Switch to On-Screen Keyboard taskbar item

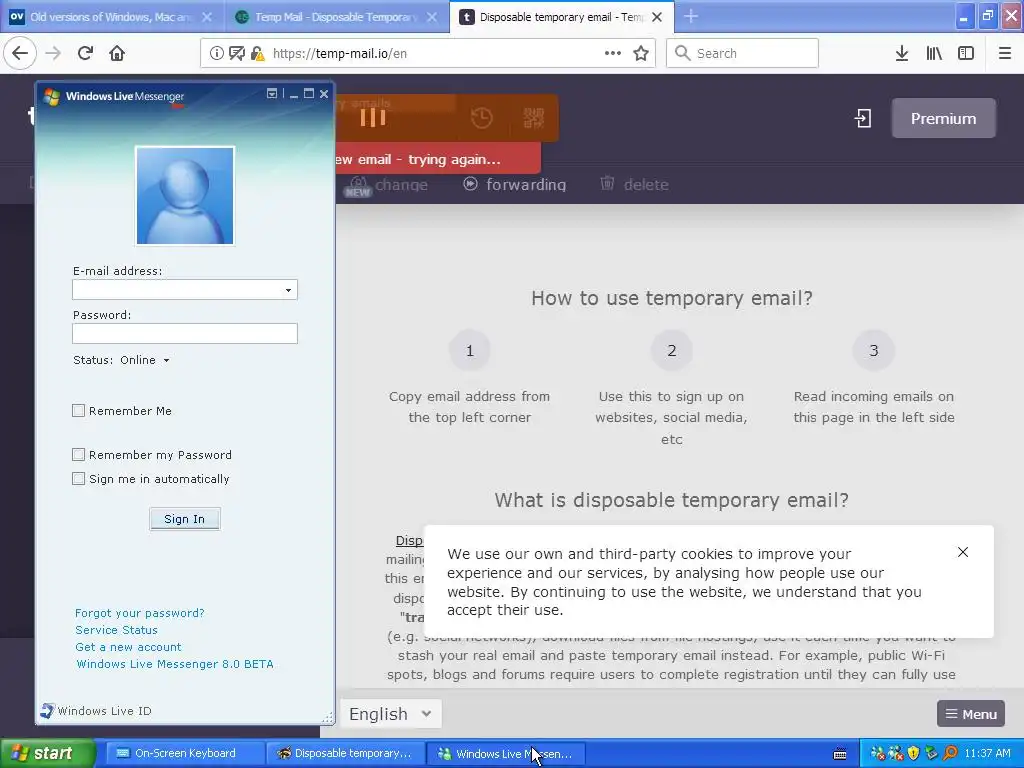(184, 754)
